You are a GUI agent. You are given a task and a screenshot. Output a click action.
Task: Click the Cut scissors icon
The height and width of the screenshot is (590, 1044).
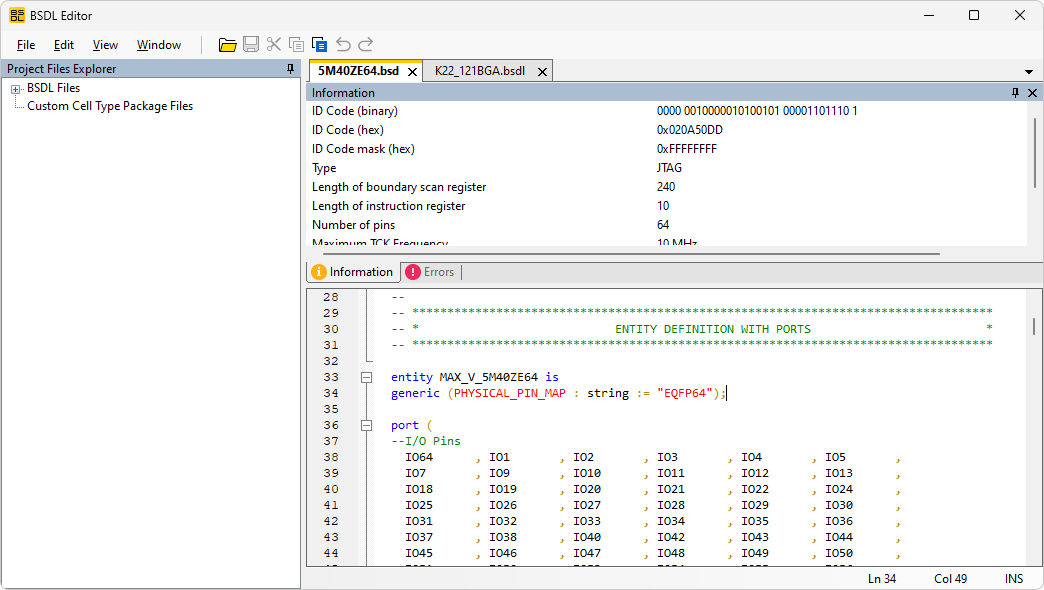(274, 44)
